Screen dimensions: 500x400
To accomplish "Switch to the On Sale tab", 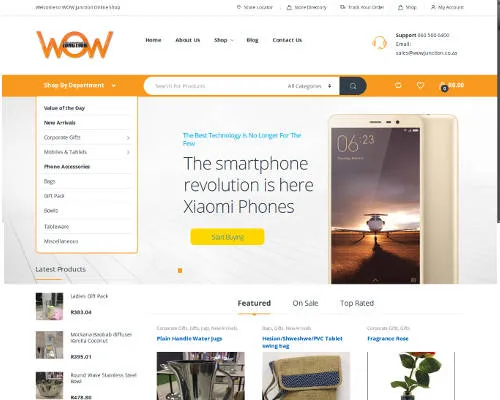I will [305, 303].
